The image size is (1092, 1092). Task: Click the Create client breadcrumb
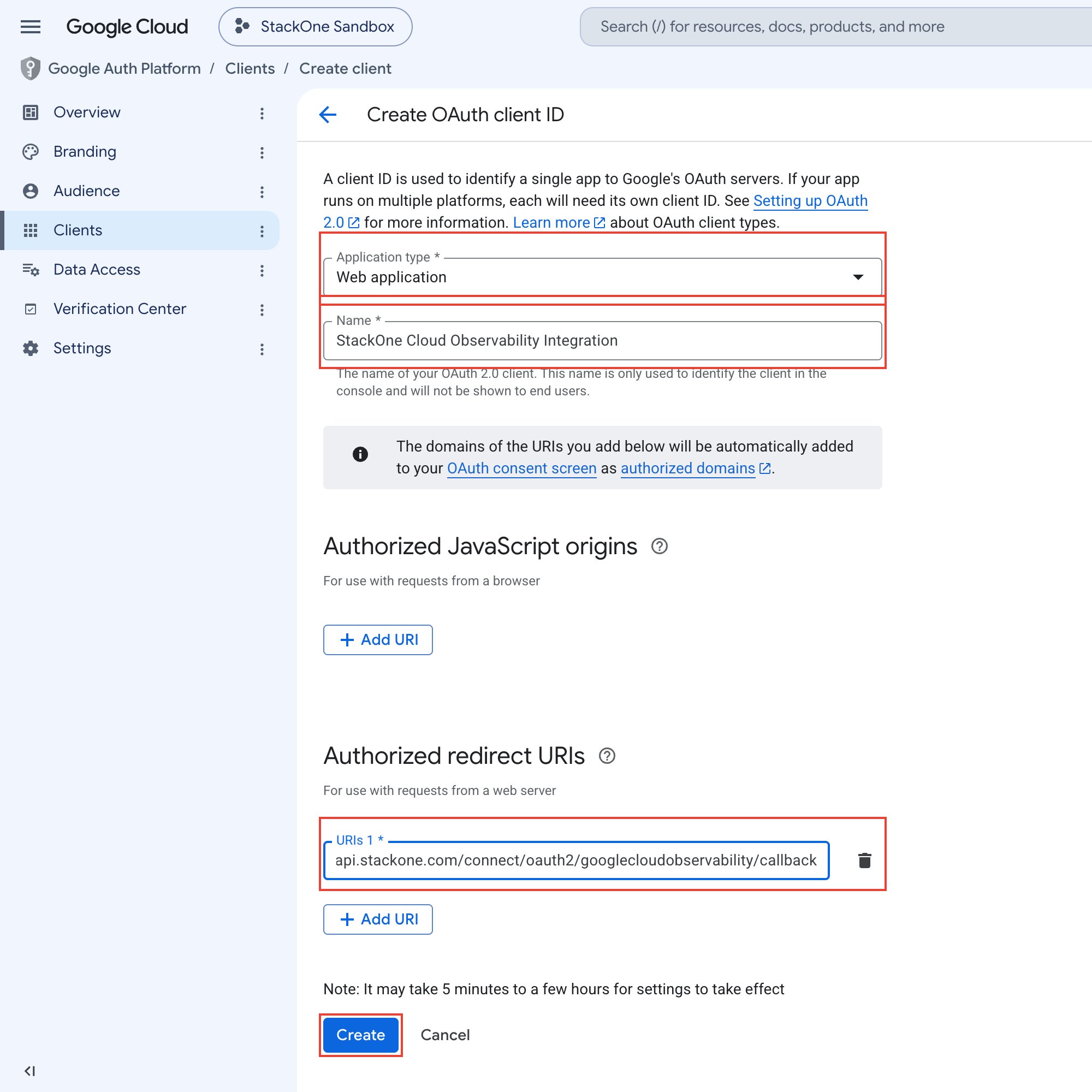[345, 68]
